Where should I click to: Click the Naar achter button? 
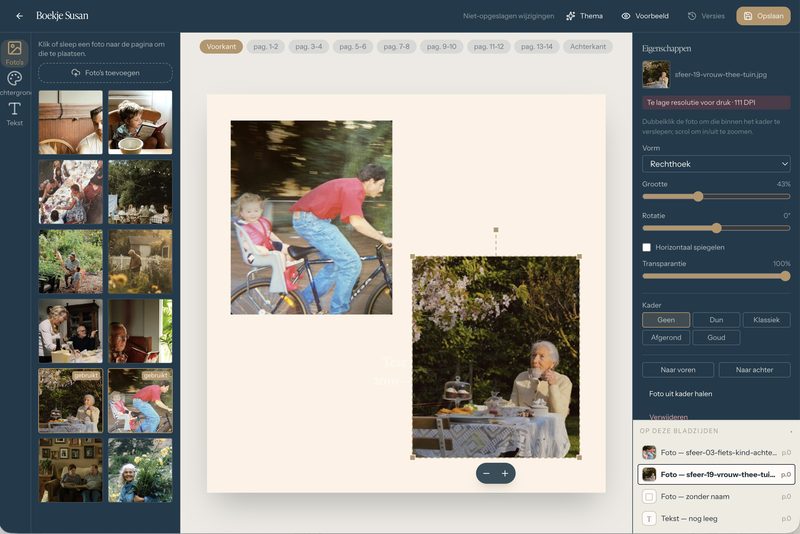click(754, 370)
